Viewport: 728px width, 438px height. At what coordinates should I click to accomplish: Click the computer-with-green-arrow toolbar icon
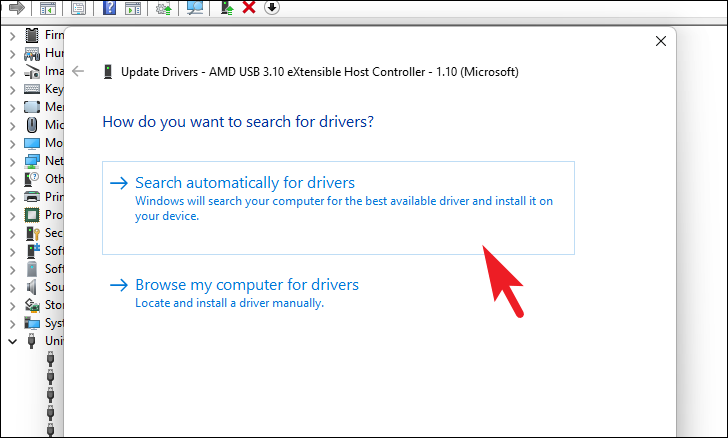pos(227,7)
